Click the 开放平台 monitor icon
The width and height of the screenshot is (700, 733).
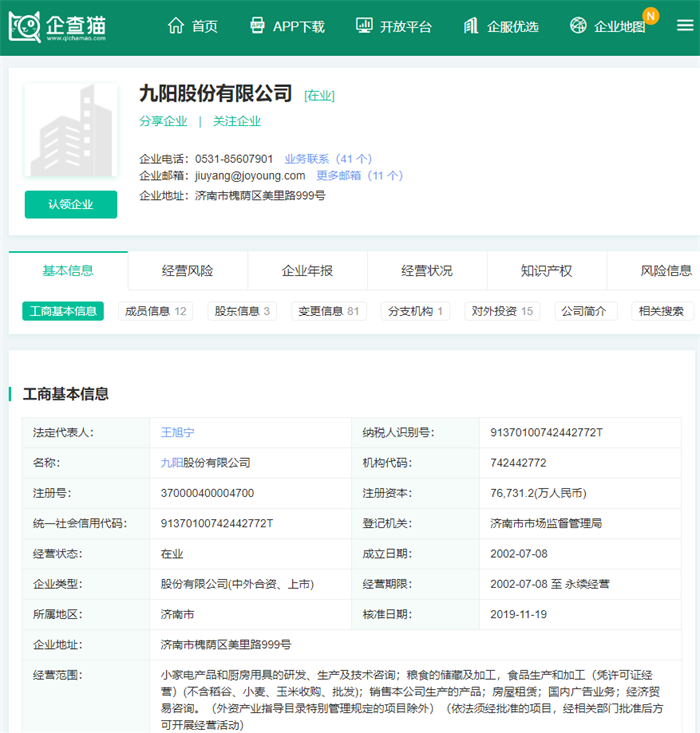(364, 25)
